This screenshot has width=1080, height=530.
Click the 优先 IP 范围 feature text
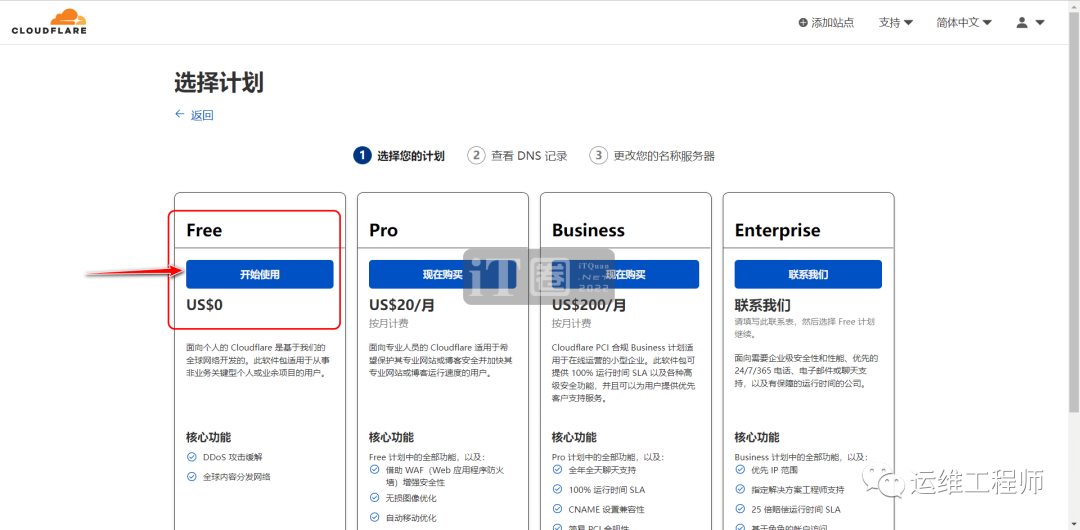[x=775, y=470]
